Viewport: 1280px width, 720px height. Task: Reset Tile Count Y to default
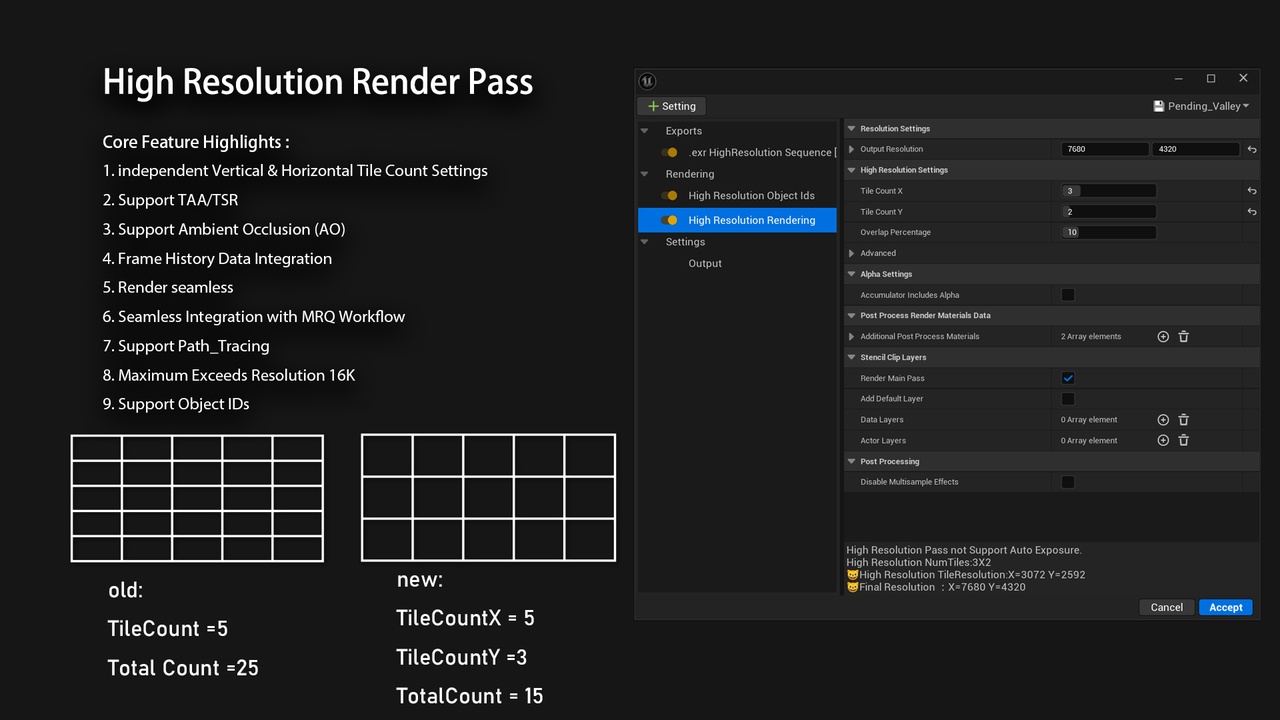click(1252, 212)
